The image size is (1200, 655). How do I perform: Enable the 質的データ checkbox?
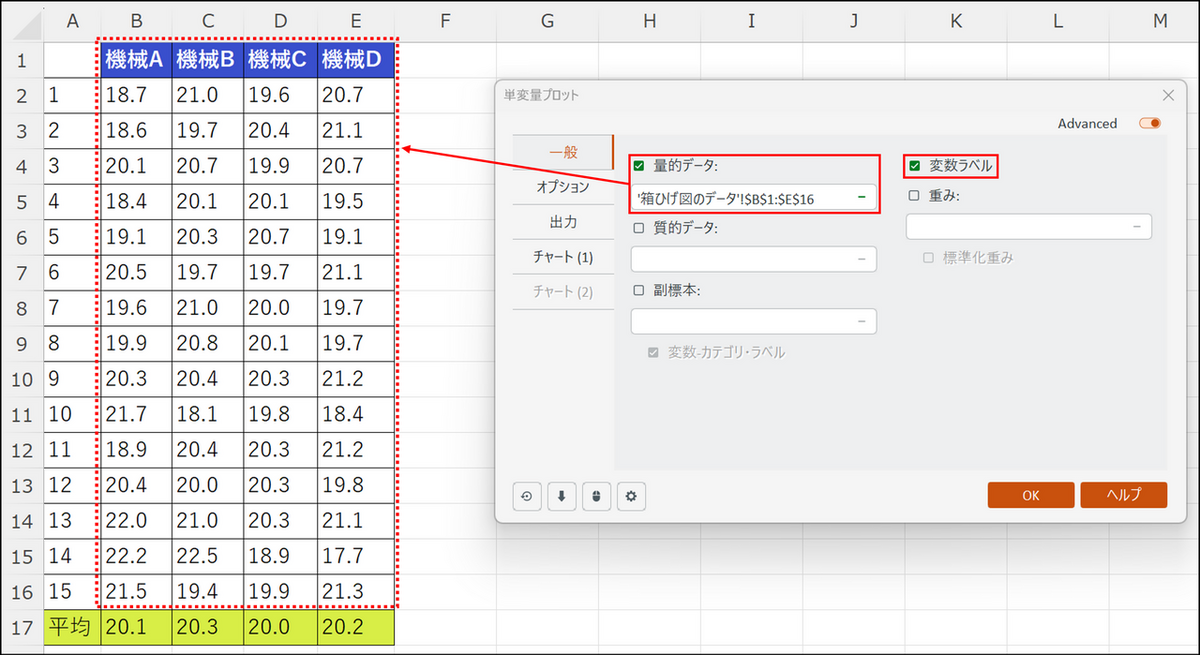click(x=639, y=228)
